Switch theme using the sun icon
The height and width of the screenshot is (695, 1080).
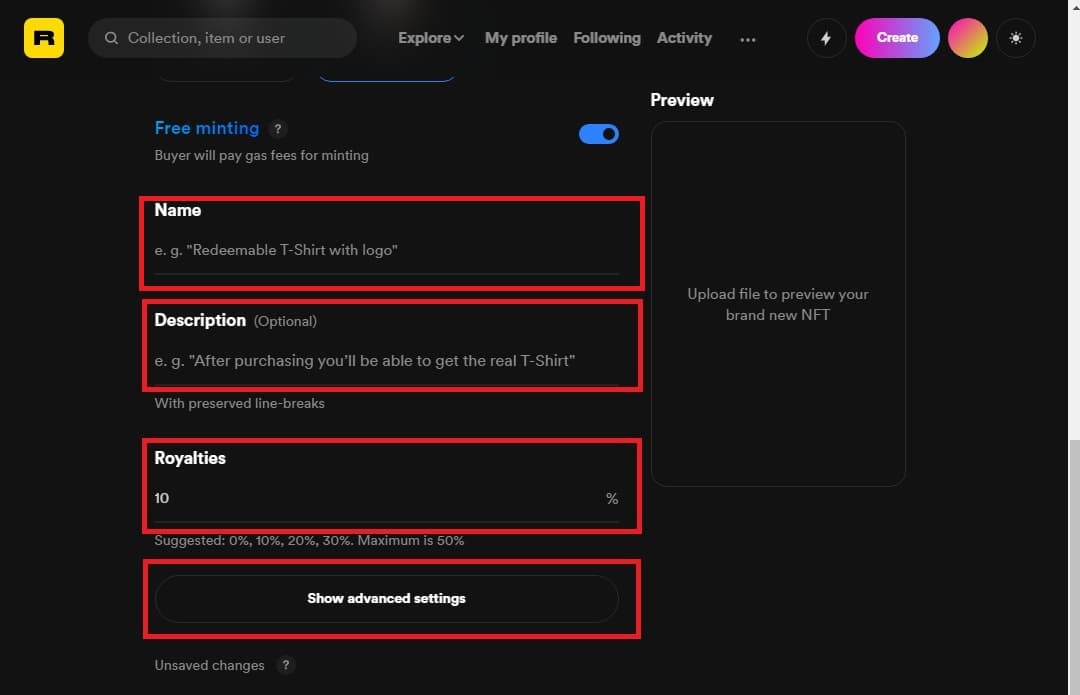click(1015, 38)
